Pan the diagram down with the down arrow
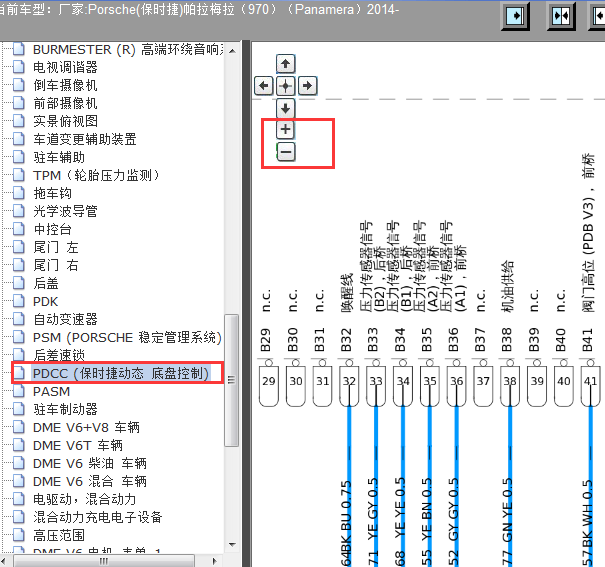The width and height of the screenshot is (605, 567). click(x=286, y=108)
